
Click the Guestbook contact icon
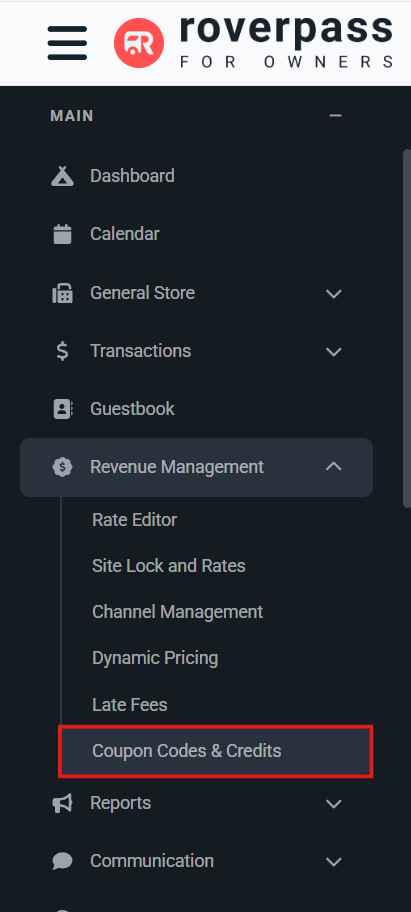(x=63, y=409)
